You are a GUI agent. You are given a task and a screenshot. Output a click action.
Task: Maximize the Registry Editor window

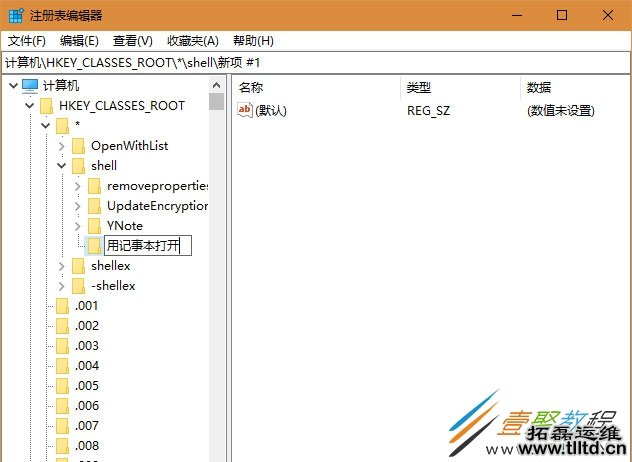(562, 15)
